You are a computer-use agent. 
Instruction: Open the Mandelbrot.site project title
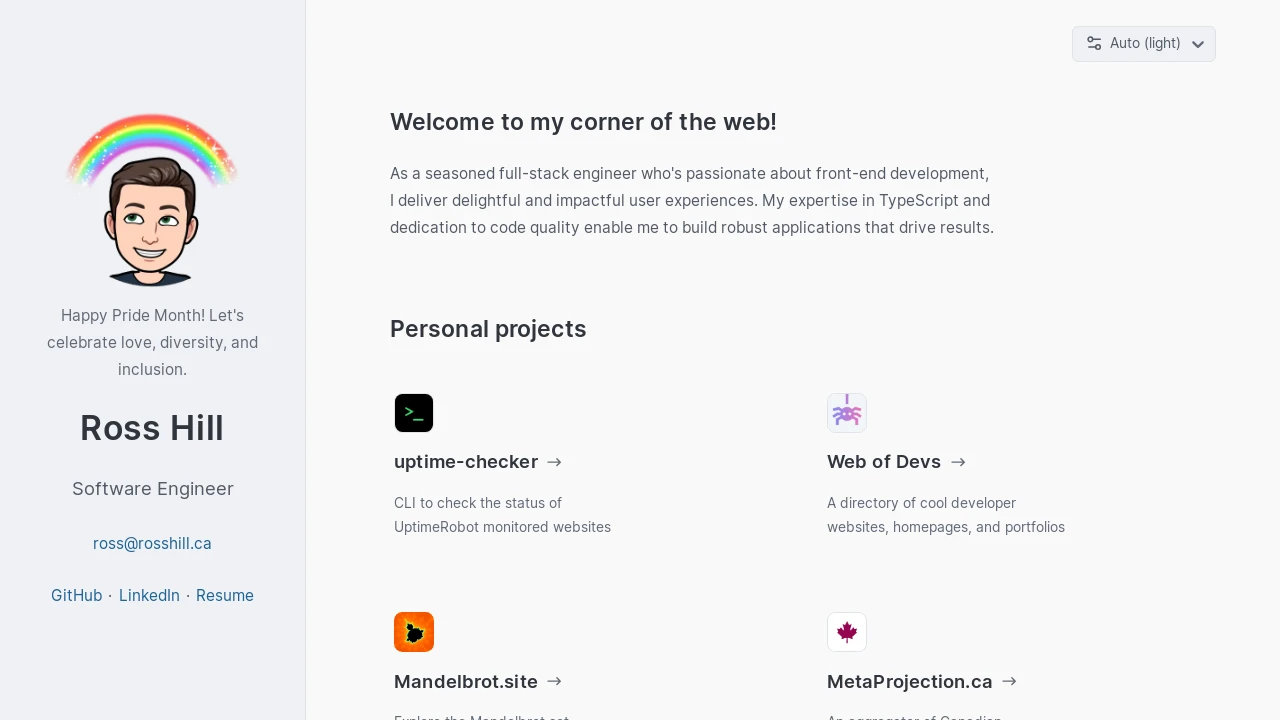[466, 682]
